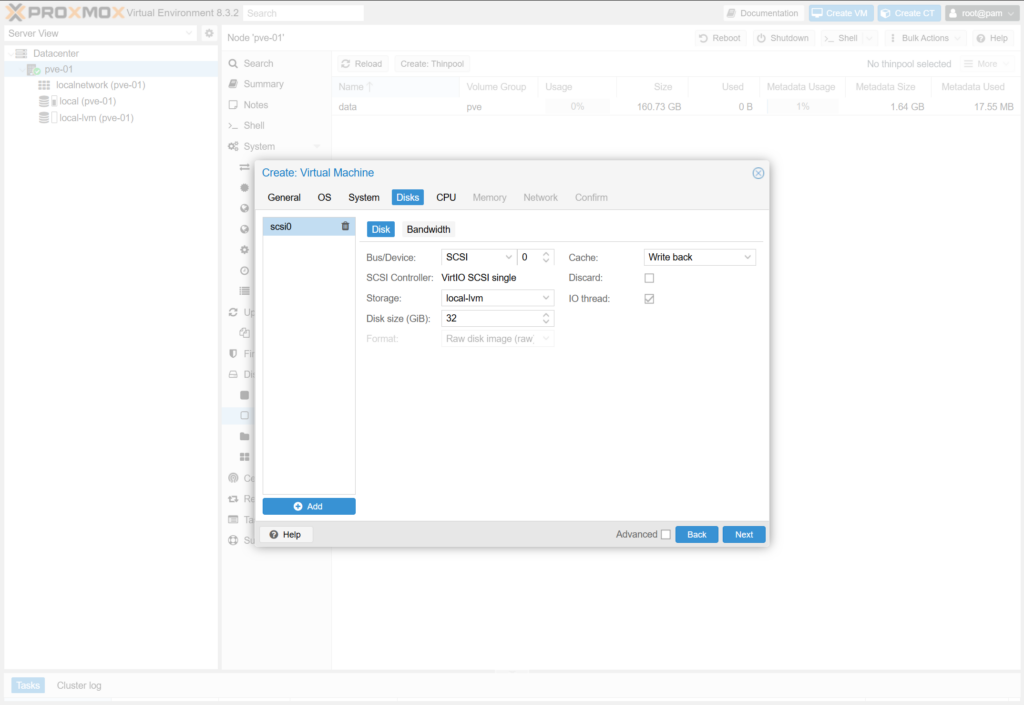The width and height of the screenshot is (1024, 705).
Task: Click the Create CT container button
Action: (909, 13)
